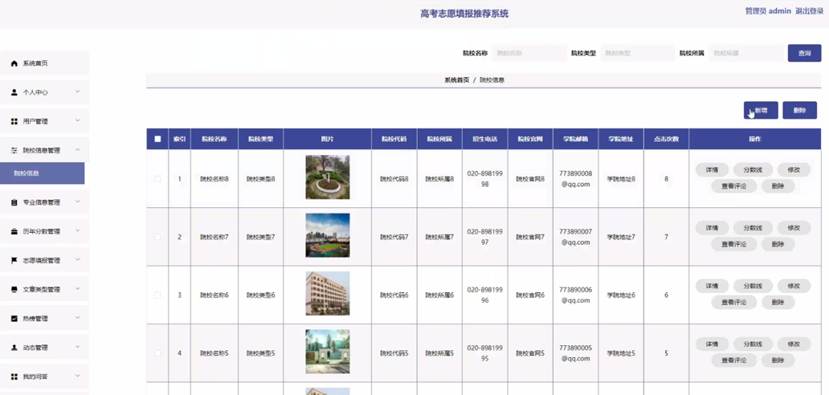Expand the 文章类型管理 chevron
This screenshot has height=395, width=829.
pyautogui.click(x=77, y=289)
